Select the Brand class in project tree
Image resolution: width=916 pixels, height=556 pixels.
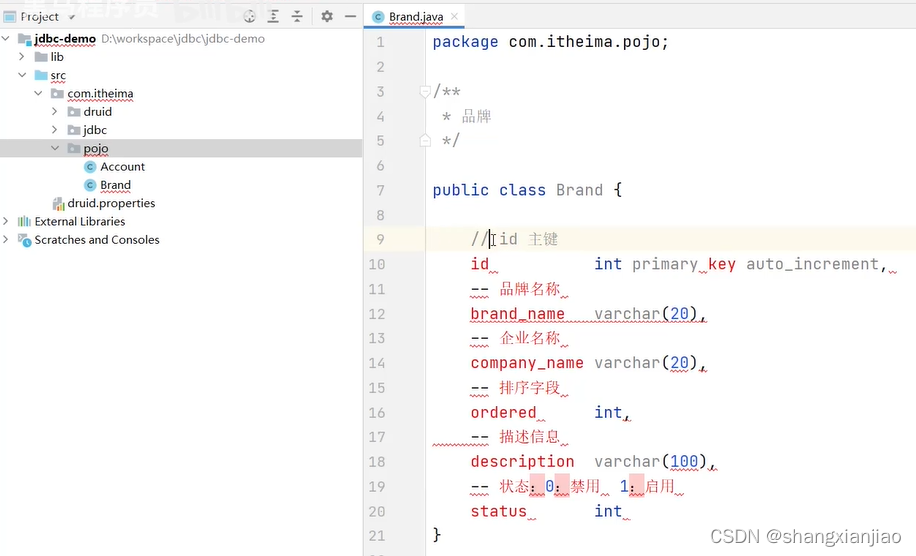pyautogui.click(x=115, y=185)
